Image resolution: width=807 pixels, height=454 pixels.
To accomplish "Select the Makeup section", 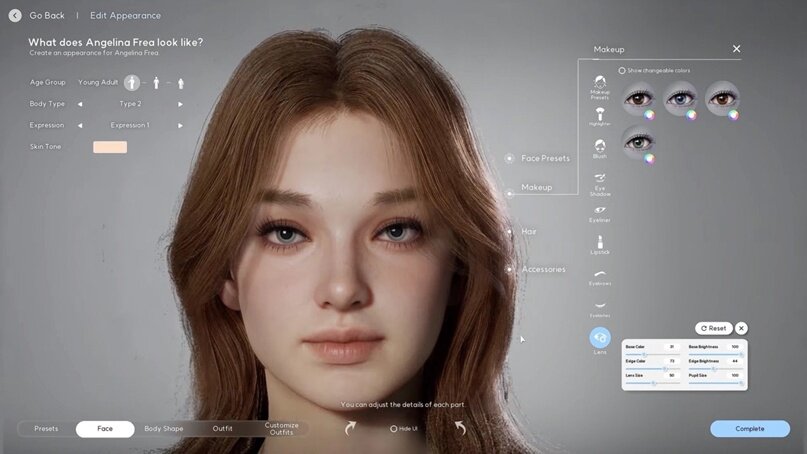I will [536, 187].
